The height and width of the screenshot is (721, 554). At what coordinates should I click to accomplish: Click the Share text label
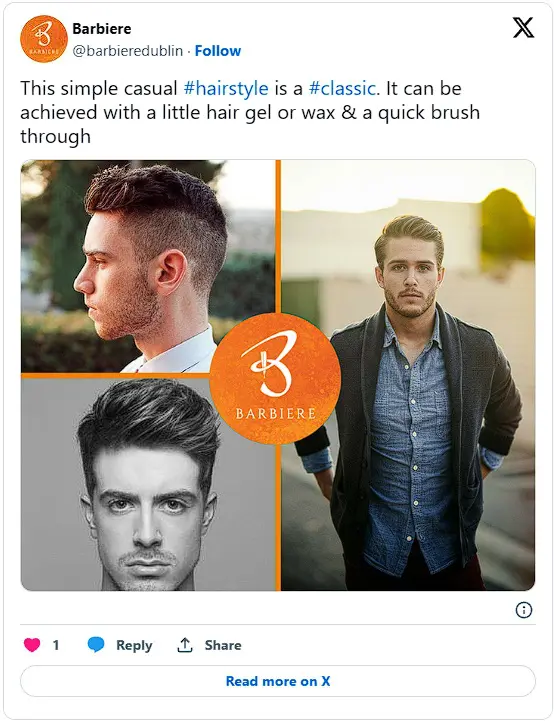pyautogui.click(x=223, y=645)
